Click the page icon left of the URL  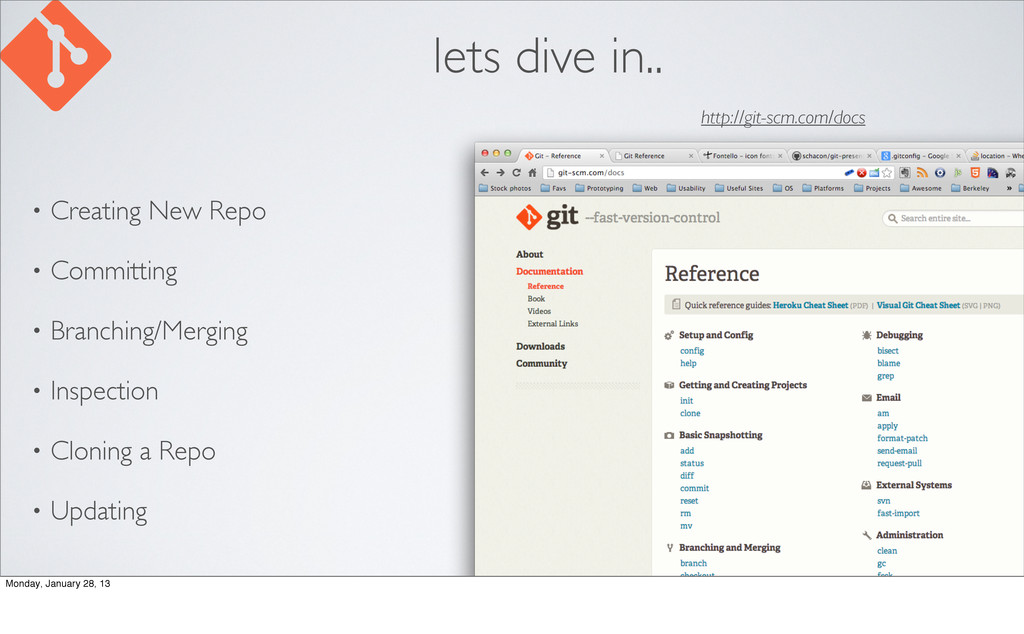(x=550, y=173)
